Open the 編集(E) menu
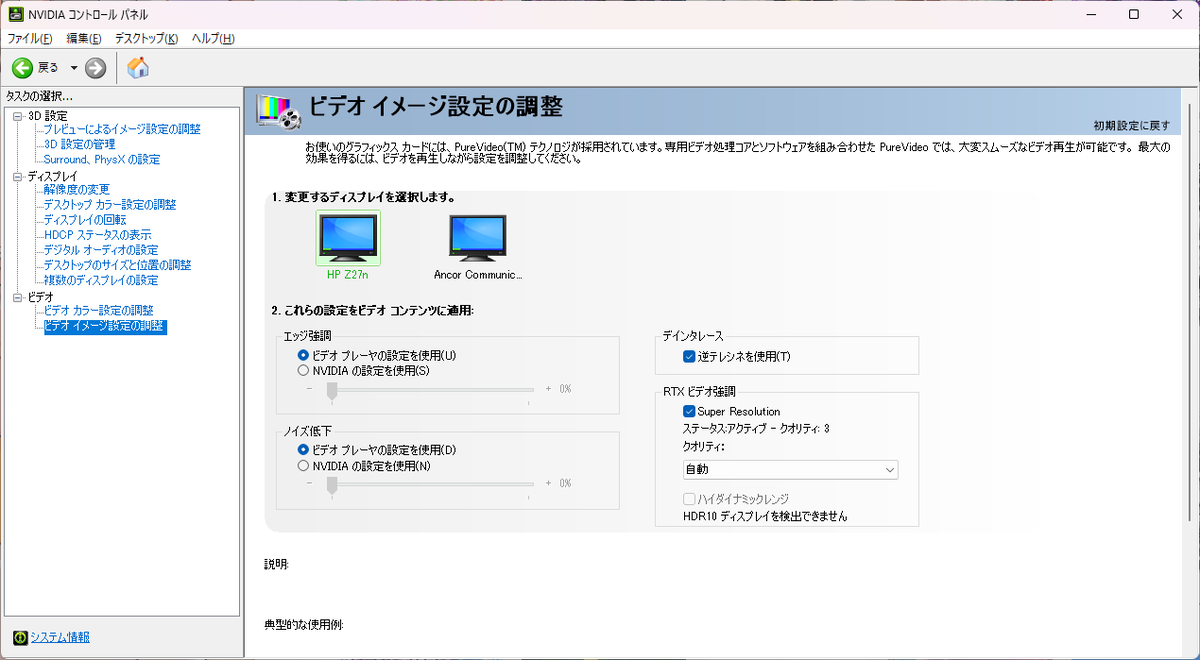 click(84, 38)
